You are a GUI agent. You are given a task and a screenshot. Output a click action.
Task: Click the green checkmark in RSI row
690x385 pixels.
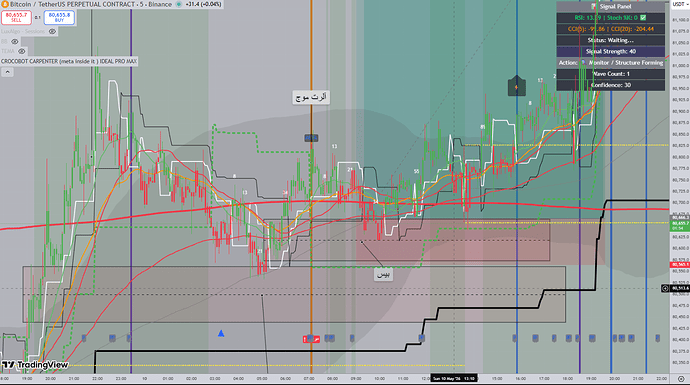(x=643, y=18)
